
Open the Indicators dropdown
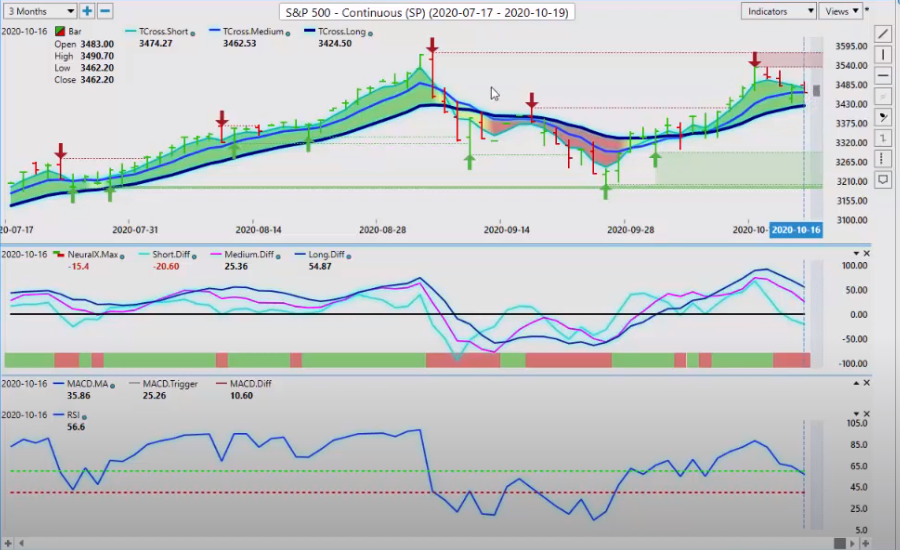point(778,11)
